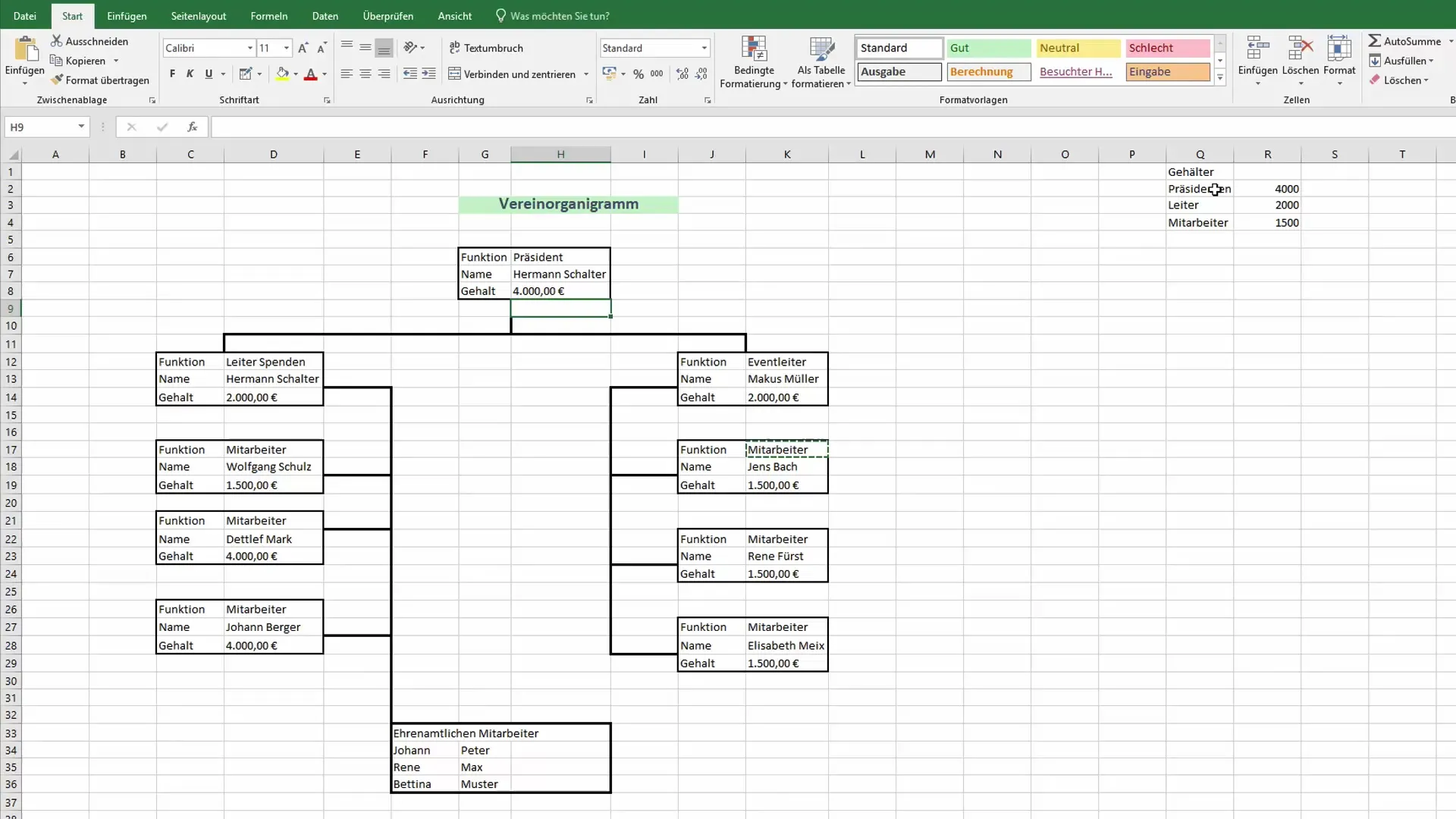Switch to the Formeln tab
The width and height of the screenshot is (1456, 819).
[268, 16]
